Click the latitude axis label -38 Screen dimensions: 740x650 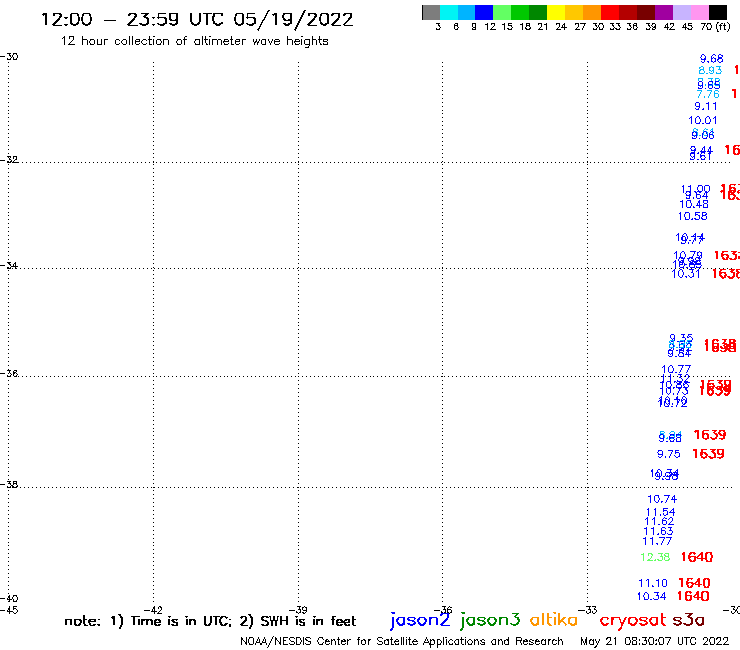point(9,485)
